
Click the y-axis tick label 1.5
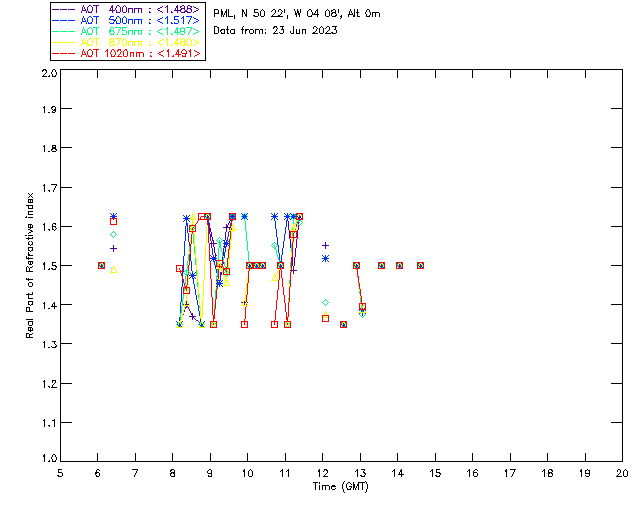[49, 266]
